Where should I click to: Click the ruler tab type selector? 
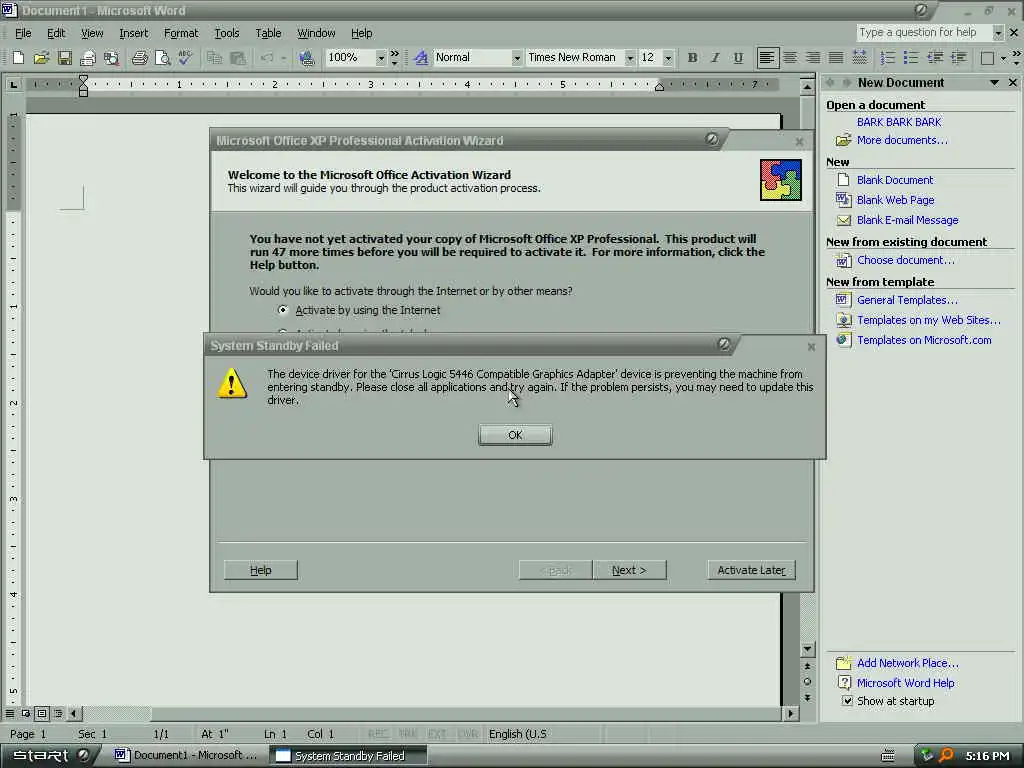(x=14, y=84)
